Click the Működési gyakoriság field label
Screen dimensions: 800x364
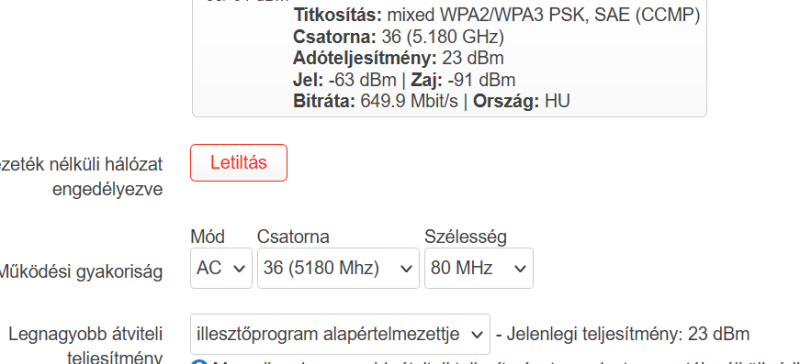pyautogui.click(x=80, y=272)
